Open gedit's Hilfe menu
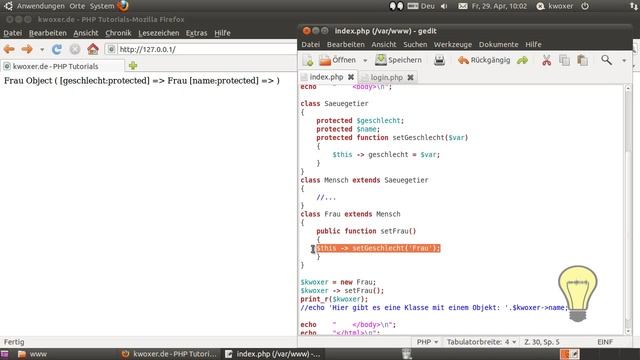The image size is (640, 360). click(x=533, y=44)
